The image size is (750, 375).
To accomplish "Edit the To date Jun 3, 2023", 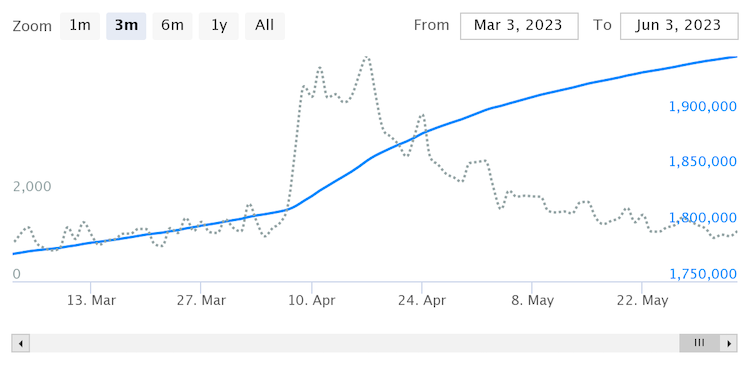I will pos(679,26).
